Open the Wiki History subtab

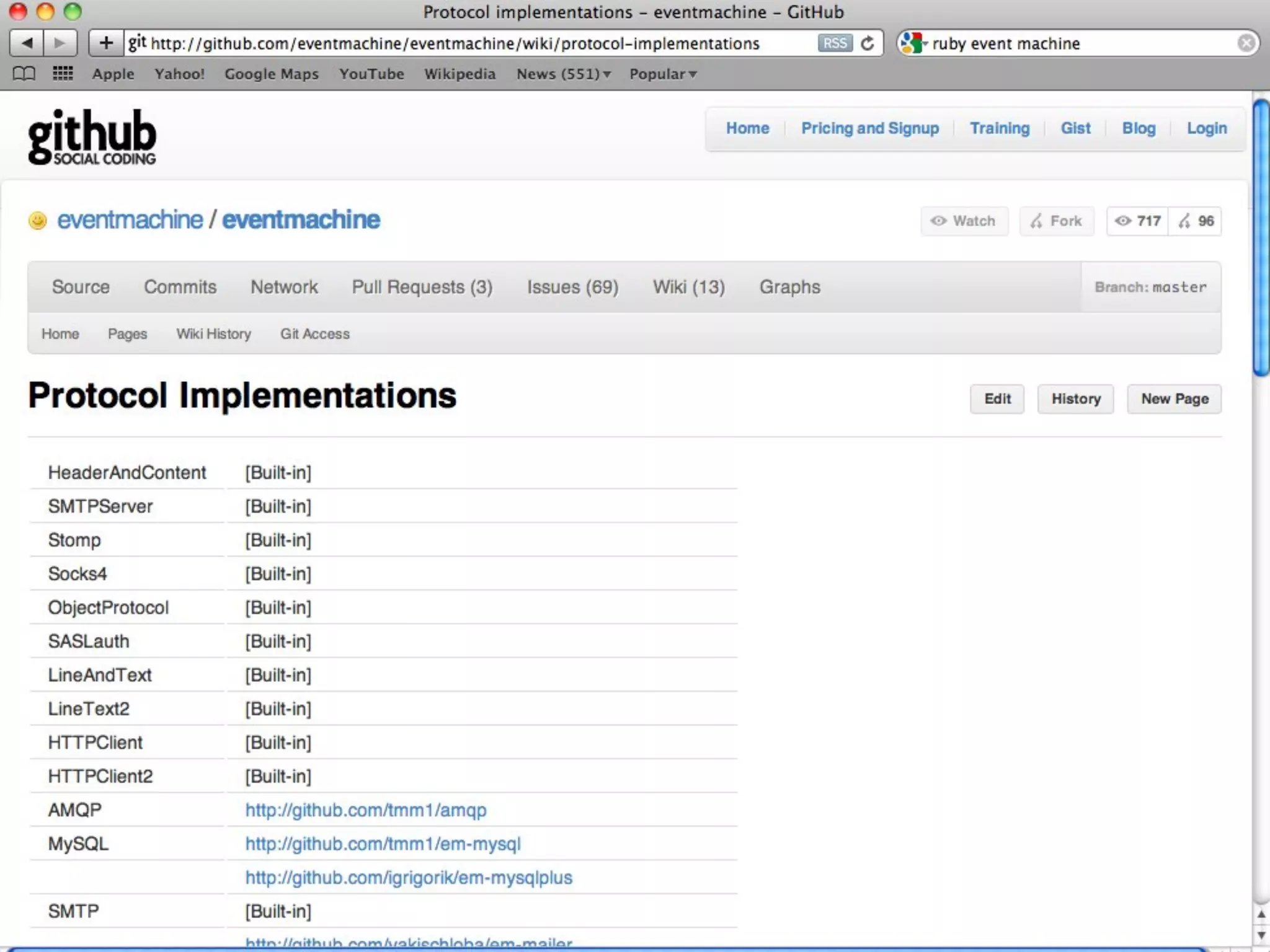point(213,333)
